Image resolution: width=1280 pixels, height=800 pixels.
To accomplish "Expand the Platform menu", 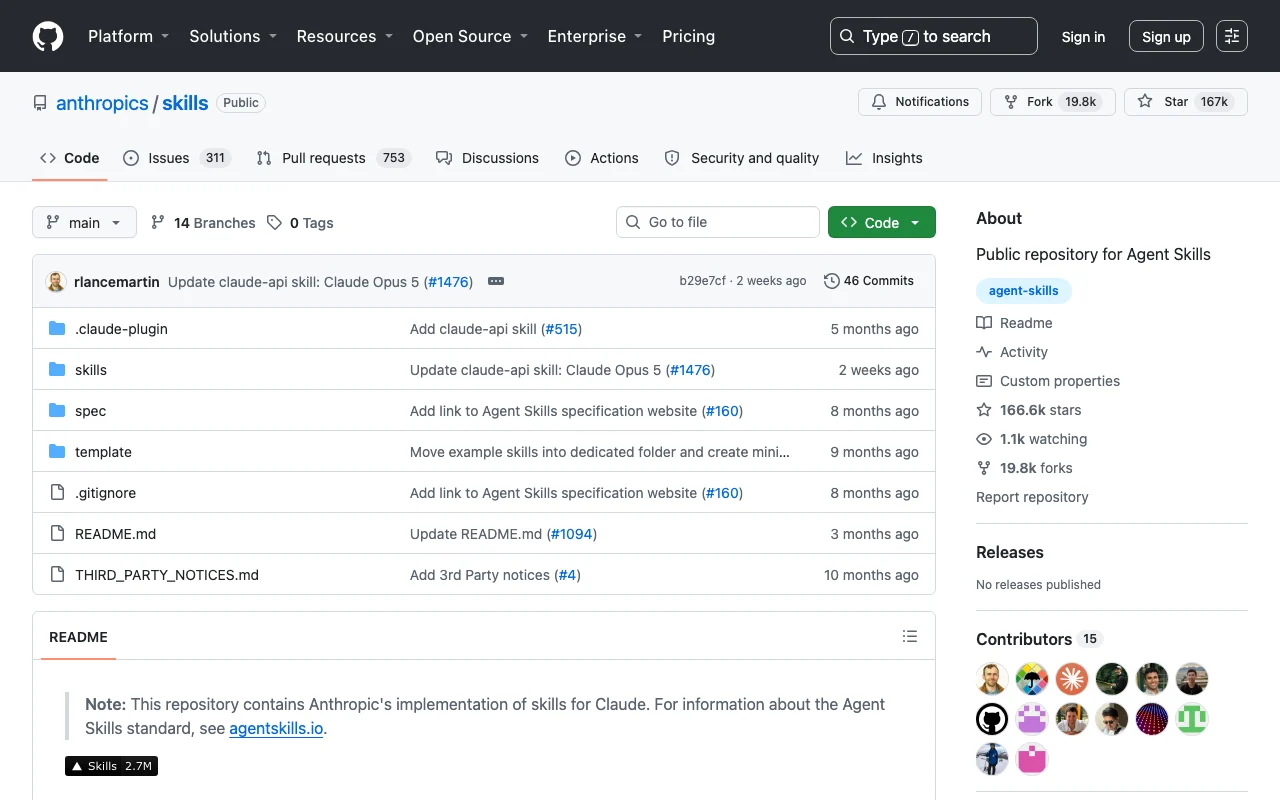I will click(129, 36).
